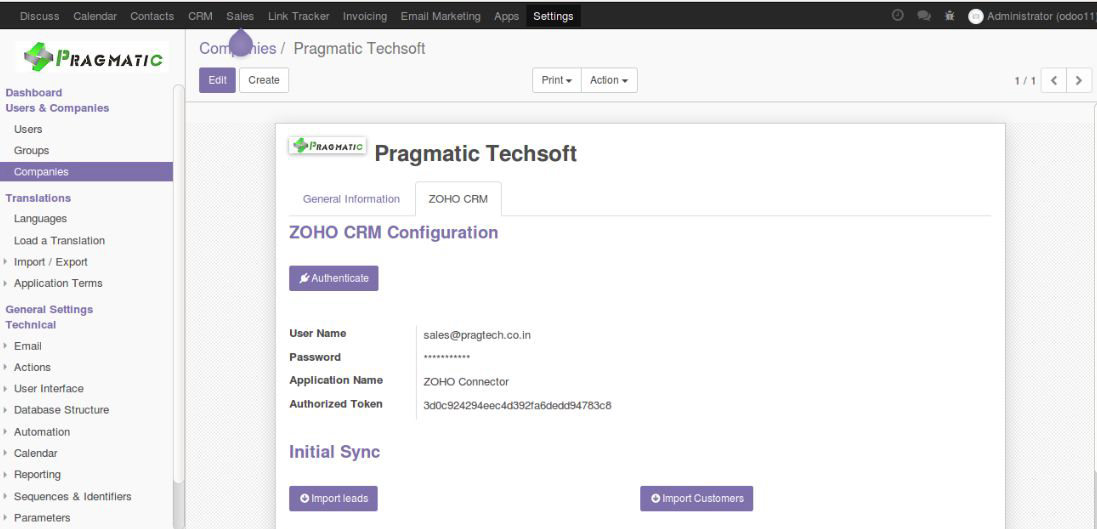Expand Import / Export
The height and width of the screenshot is (529, 1097).
pos(50,262)
